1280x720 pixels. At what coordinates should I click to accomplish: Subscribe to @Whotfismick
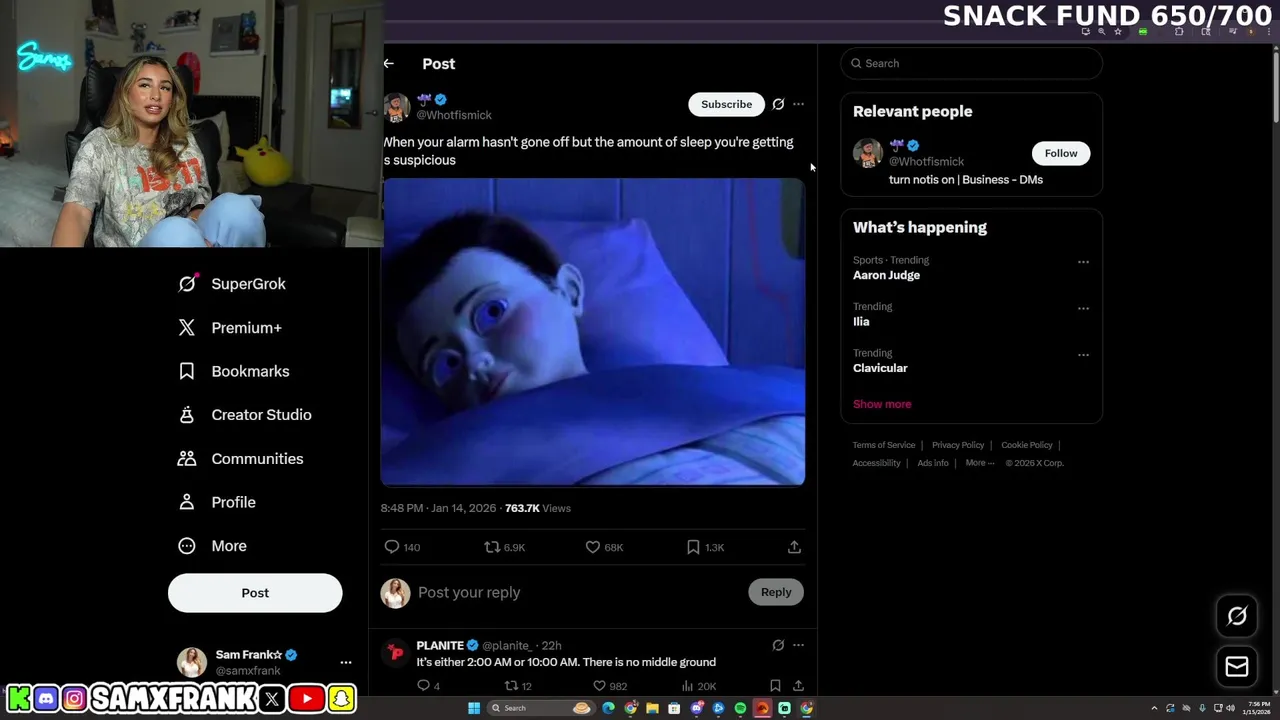726,104
